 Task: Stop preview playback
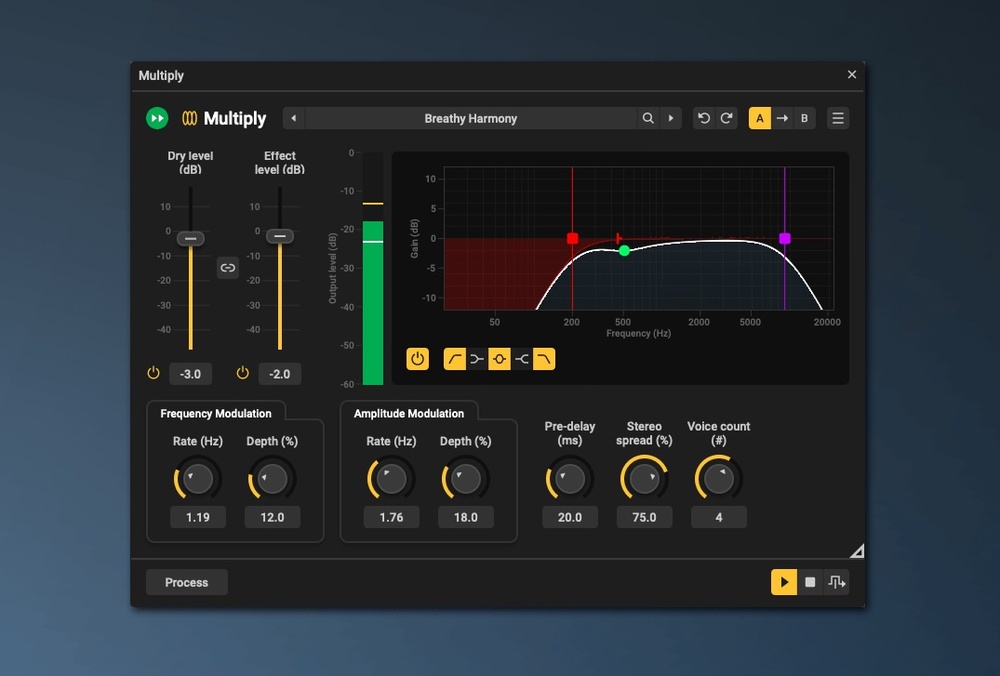[810, 582]
